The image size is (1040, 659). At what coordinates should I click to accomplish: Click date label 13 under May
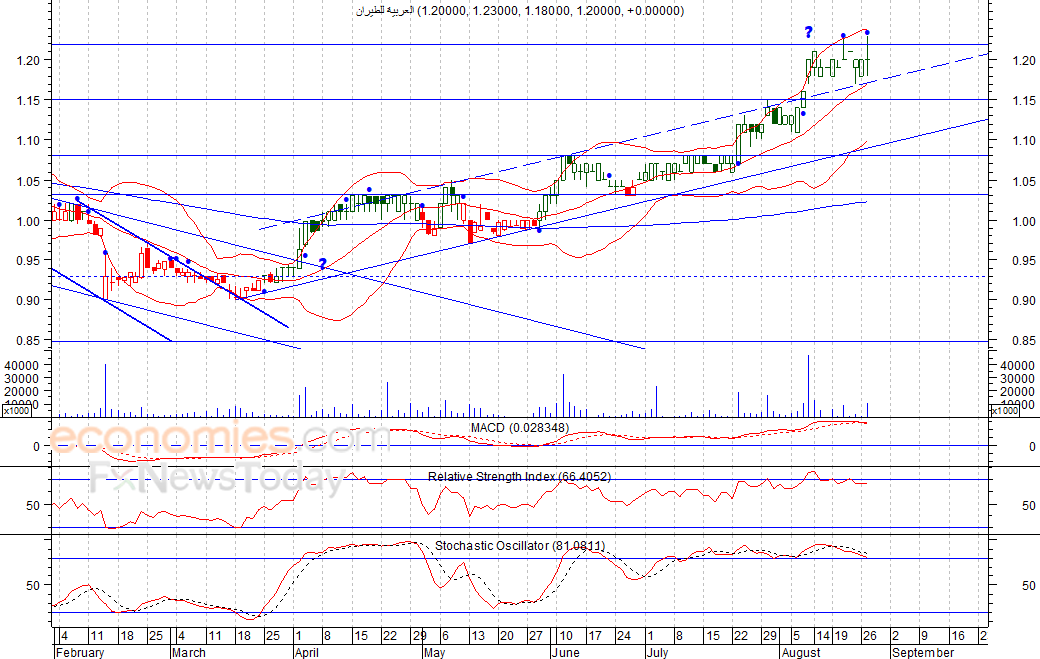(478, 636)
